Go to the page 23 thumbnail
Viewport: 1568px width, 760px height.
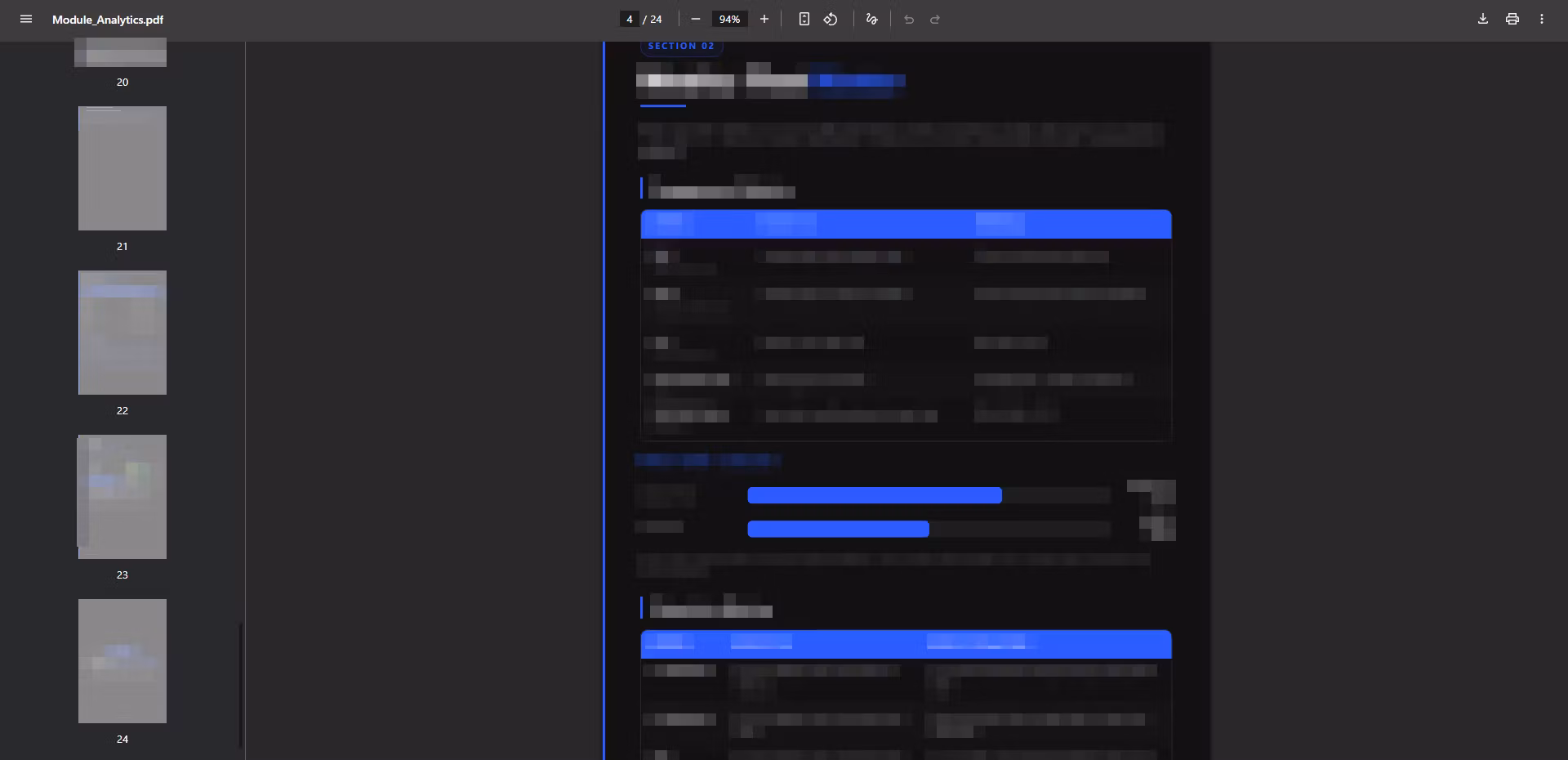tap(122, 497)
